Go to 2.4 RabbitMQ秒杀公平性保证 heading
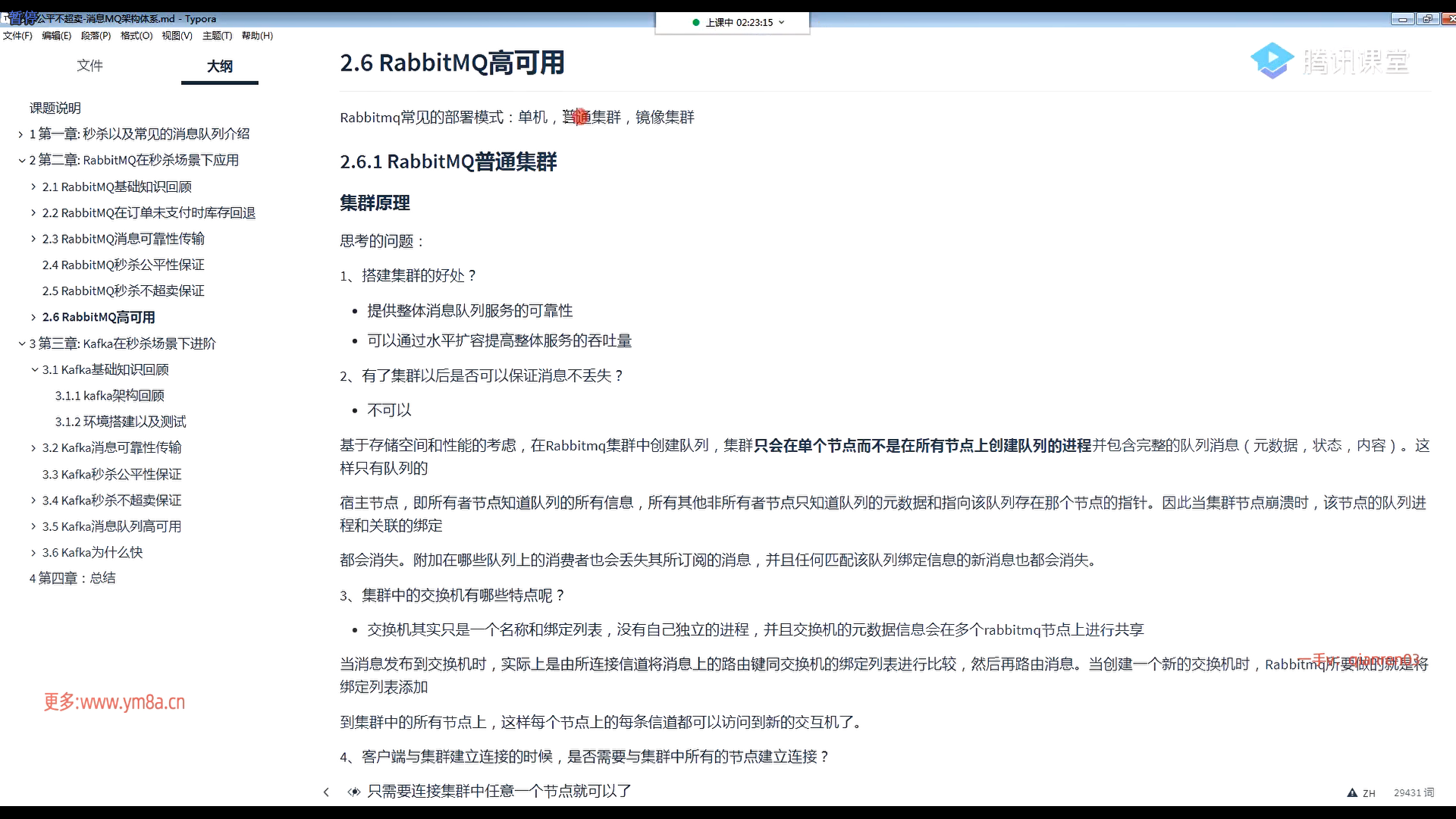This screenshot has height=819, width=1456. 123,265
